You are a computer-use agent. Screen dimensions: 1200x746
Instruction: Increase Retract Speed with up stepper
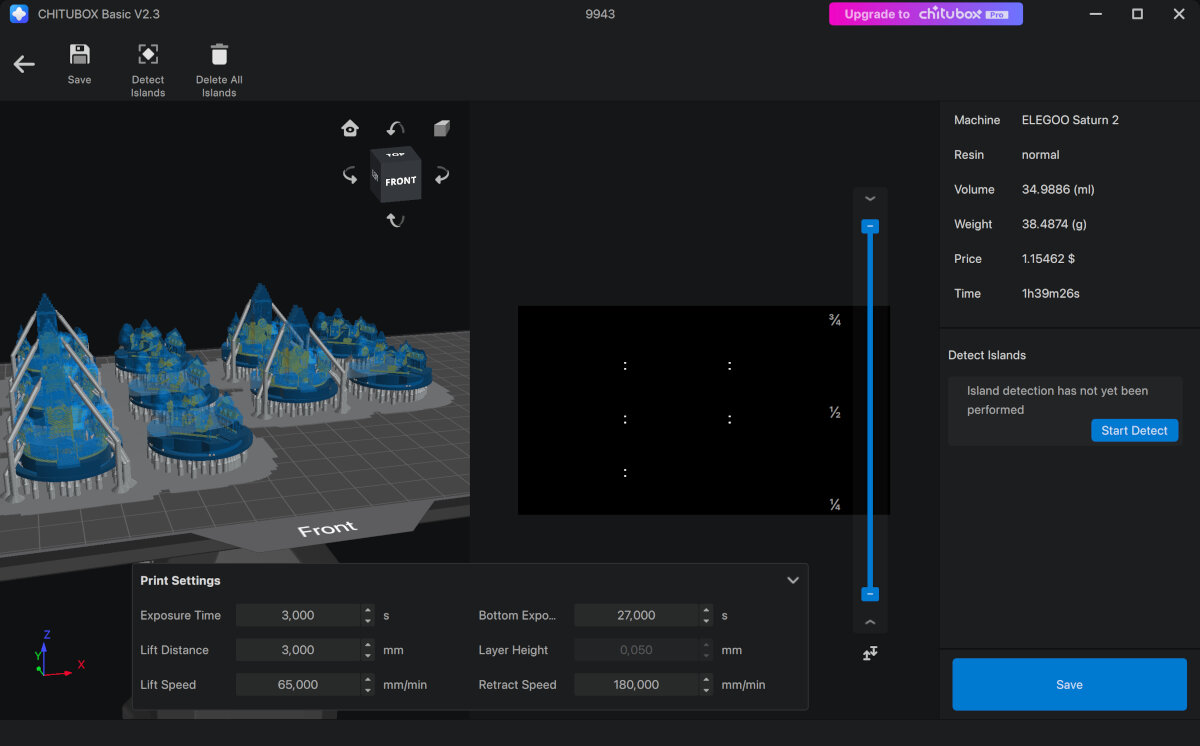(x=707, y=680)
